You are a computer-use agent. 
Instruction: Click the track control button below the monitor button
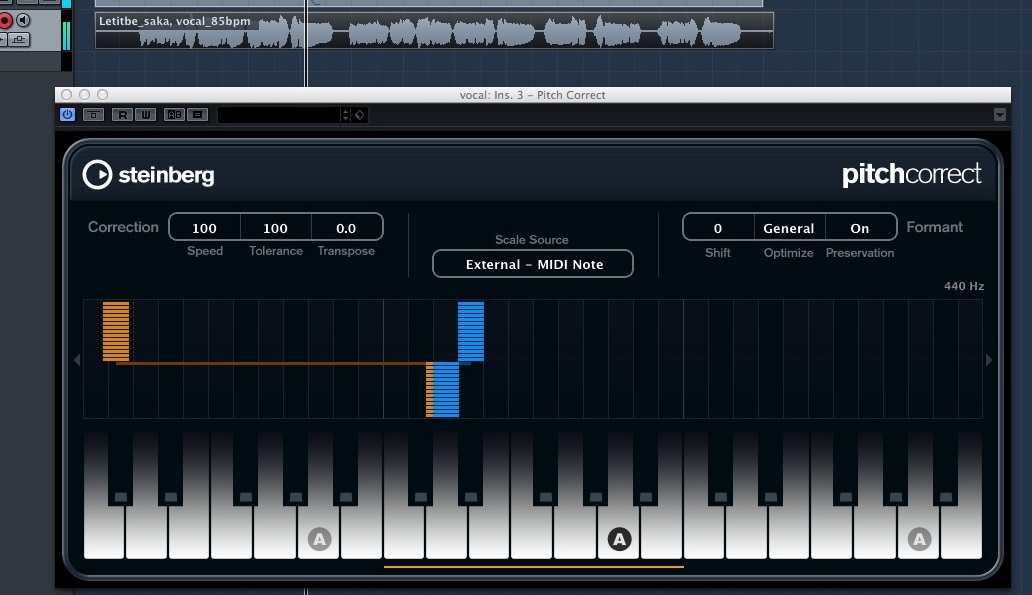[x=18, y=40]
